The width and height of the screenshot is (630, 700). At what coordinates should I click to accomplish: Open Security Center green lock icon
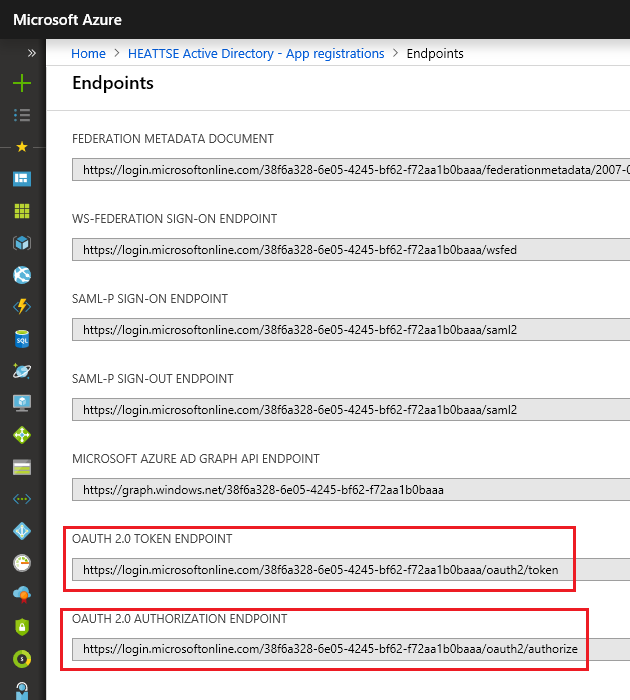pos(21,627)
